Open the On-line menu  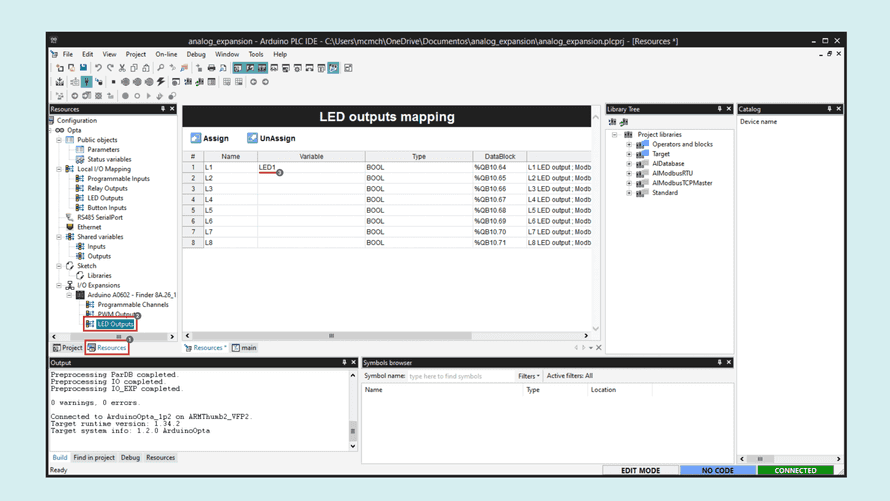166,54
